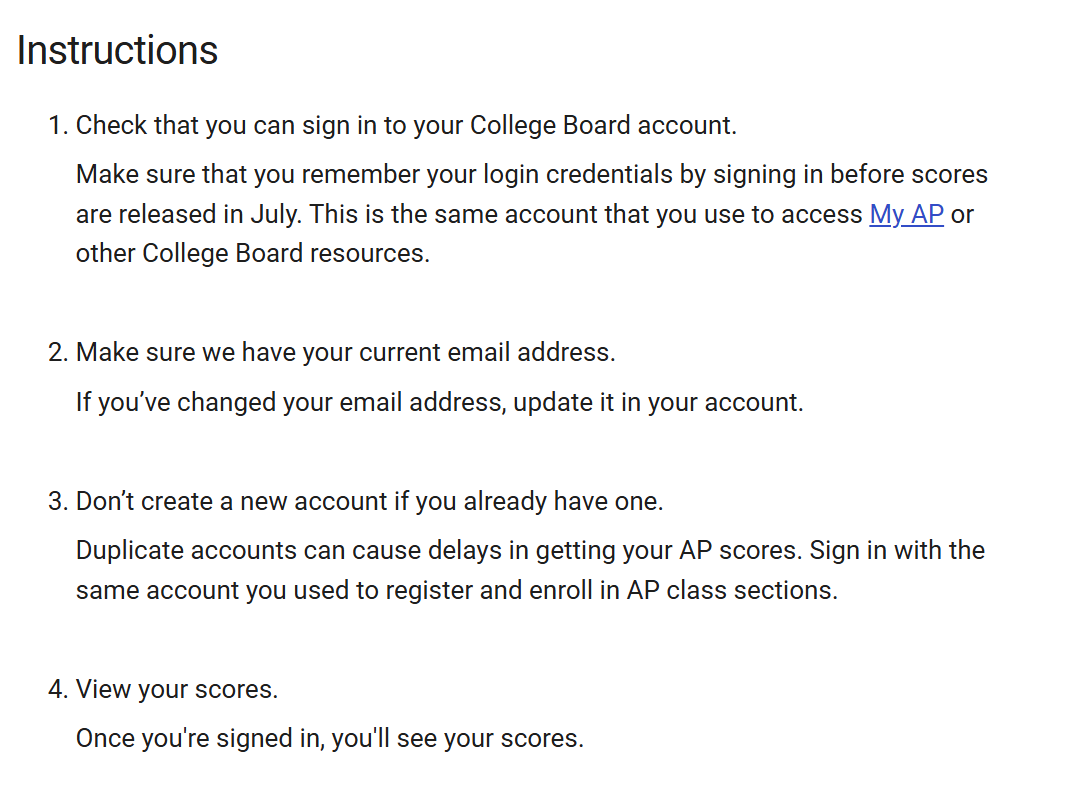Click the 'same account you used to register' line
Screen dimensions: 1080x798
pyautogui.click(x=457, y=590)
